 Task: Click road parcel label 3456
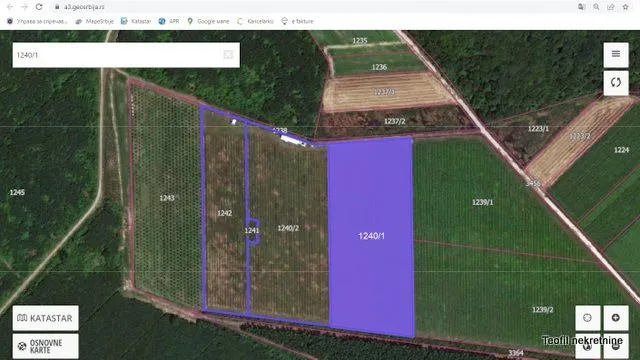pos(533,183)
